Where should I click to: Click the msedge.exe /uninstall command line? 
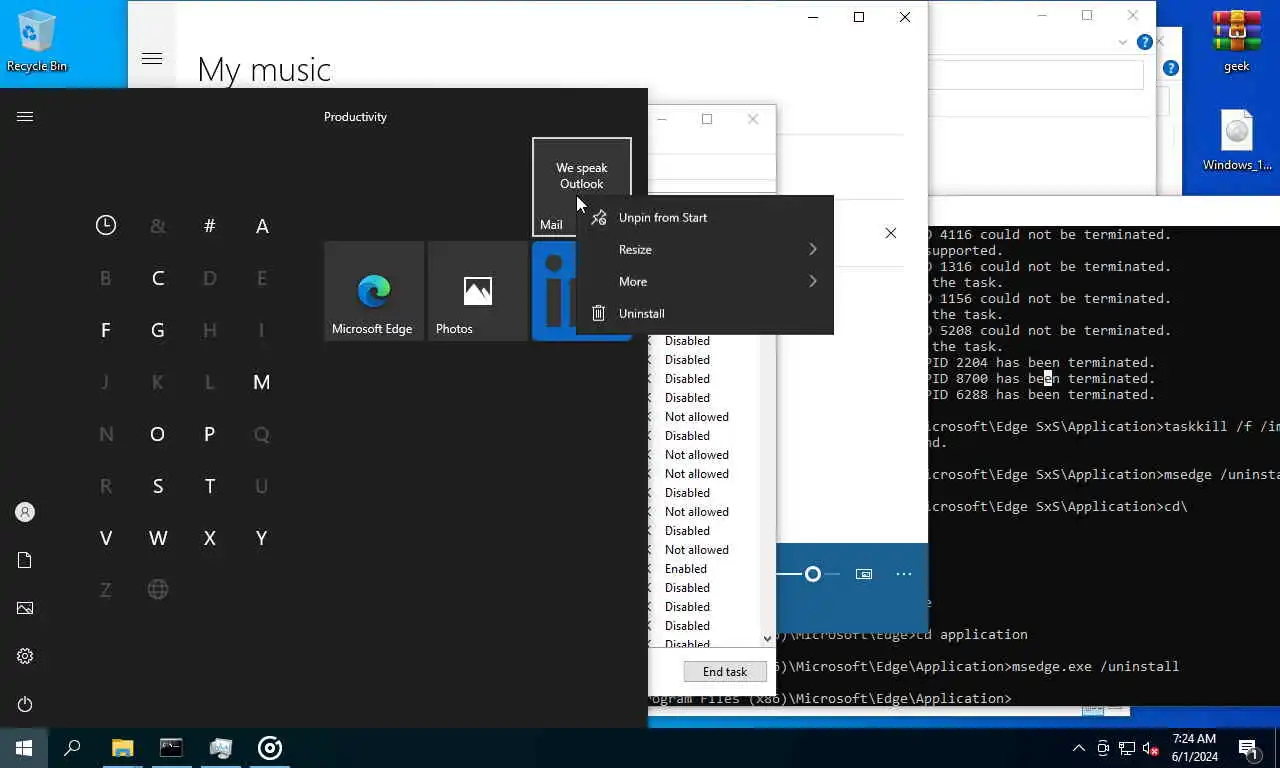(x=1096, y=666)
